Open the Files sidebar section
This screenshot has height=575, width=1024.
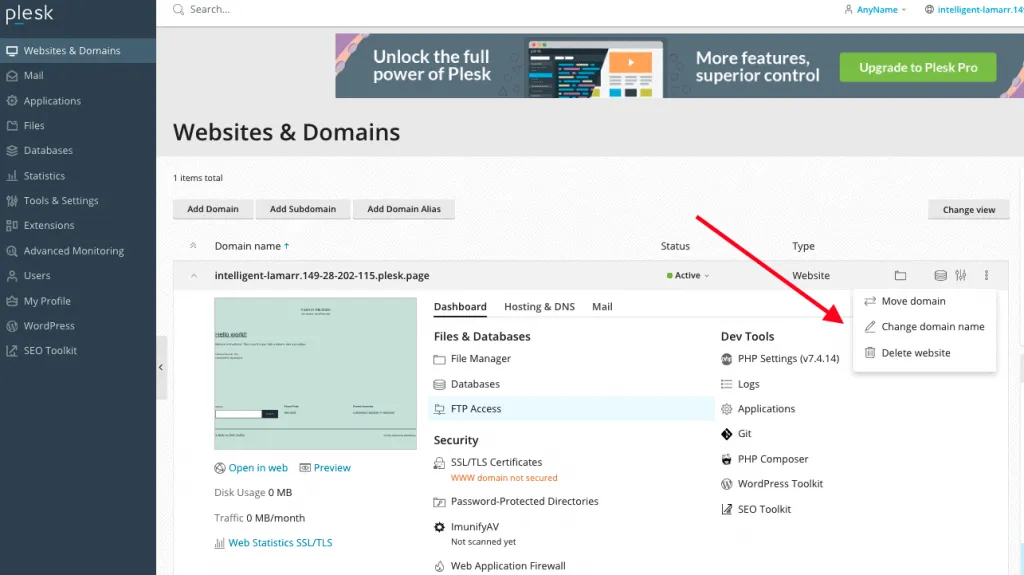[34, 125]
